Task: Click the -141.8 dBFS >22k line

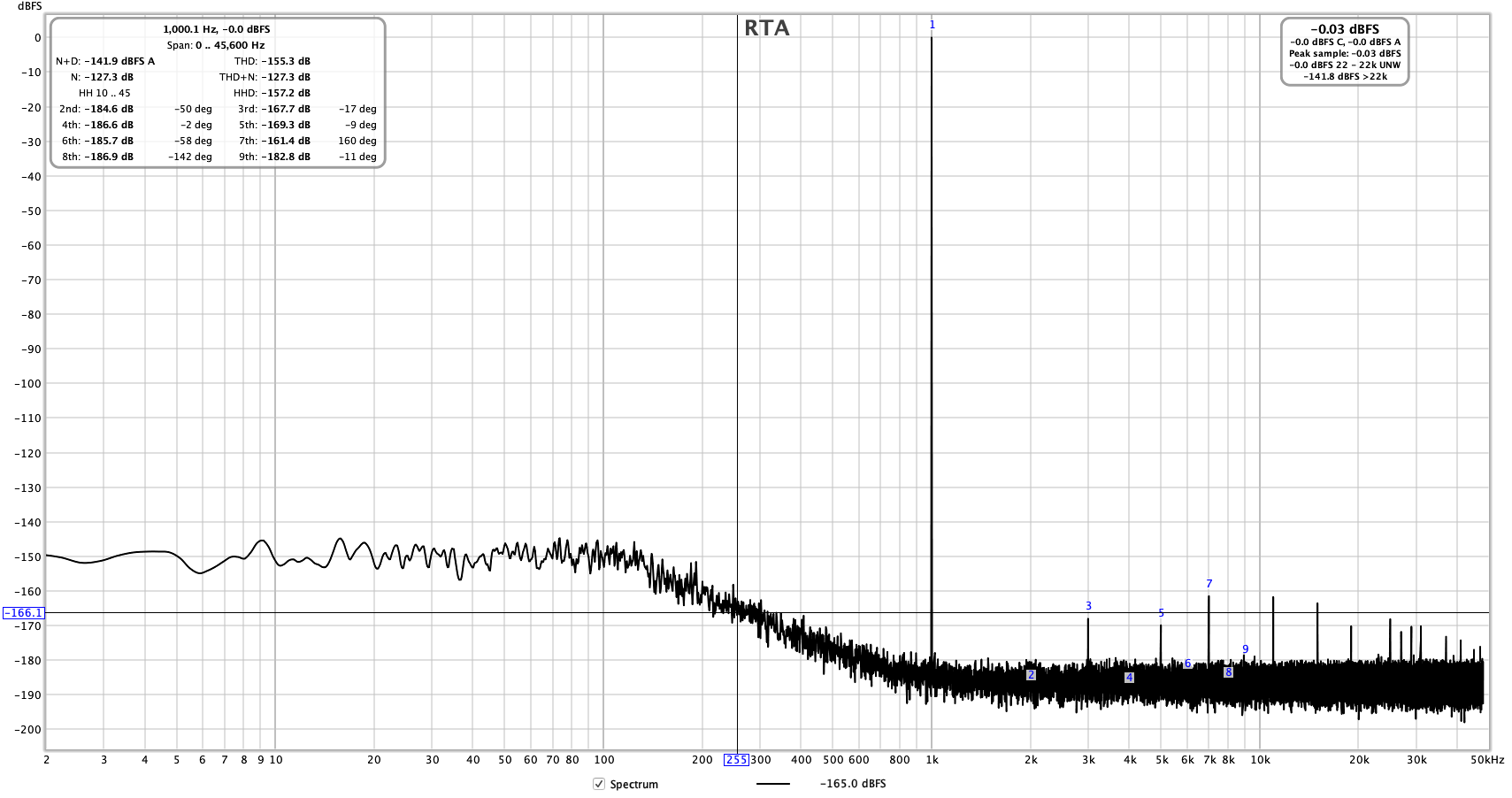Action: click(1345, 76)
